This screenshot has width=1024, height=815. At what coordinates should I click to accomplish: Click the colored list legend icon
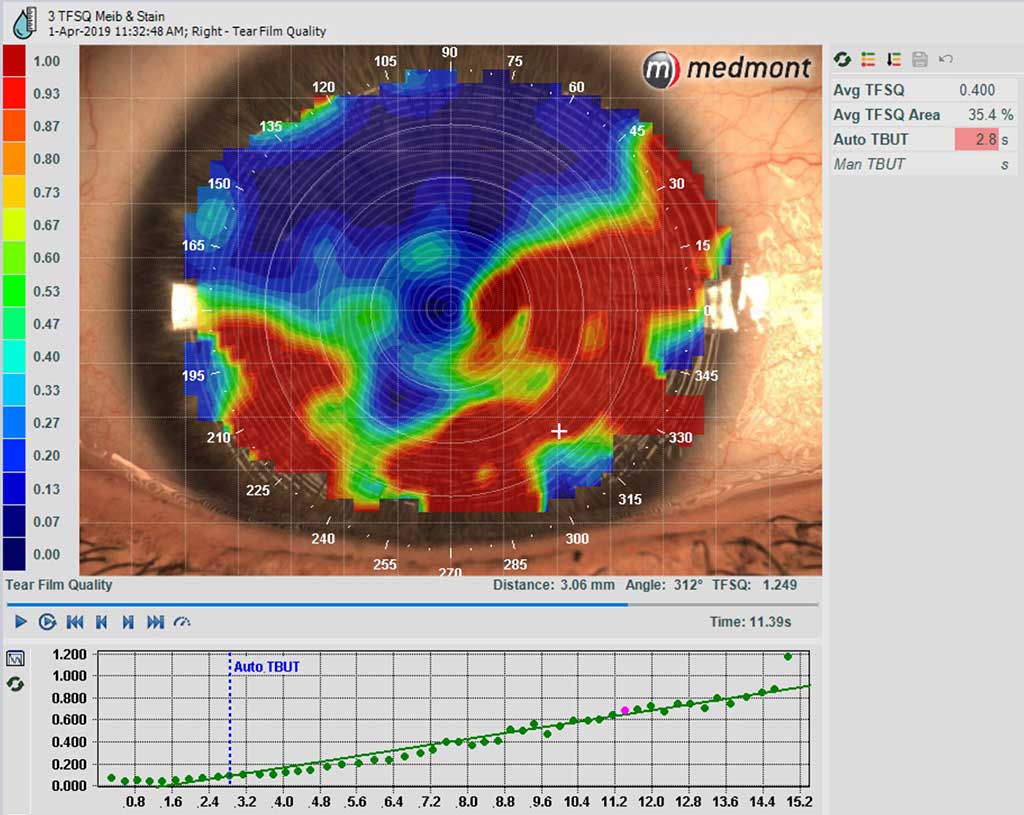coord(868,60)
